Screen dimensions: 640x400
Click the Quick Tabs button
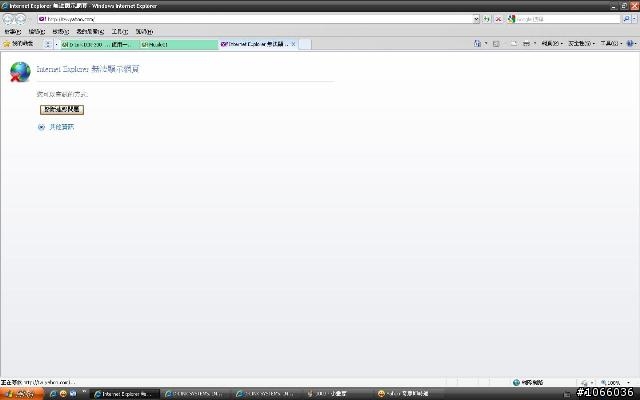coord(48,44)
